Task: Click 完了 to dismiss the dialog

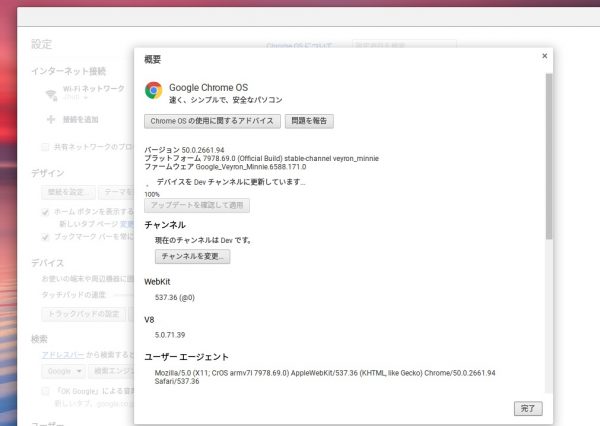Action: [528, 408]
